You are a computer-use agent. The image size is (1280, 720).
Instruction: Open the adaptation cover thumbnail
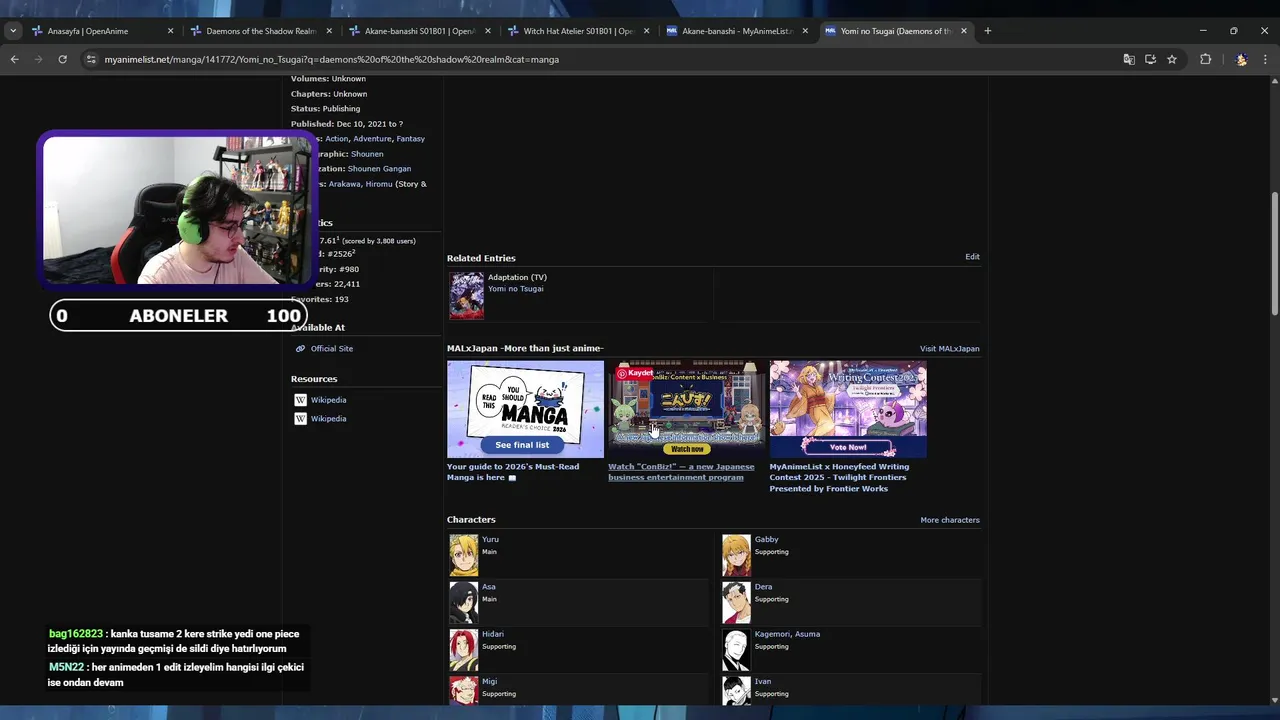[466, 296]
